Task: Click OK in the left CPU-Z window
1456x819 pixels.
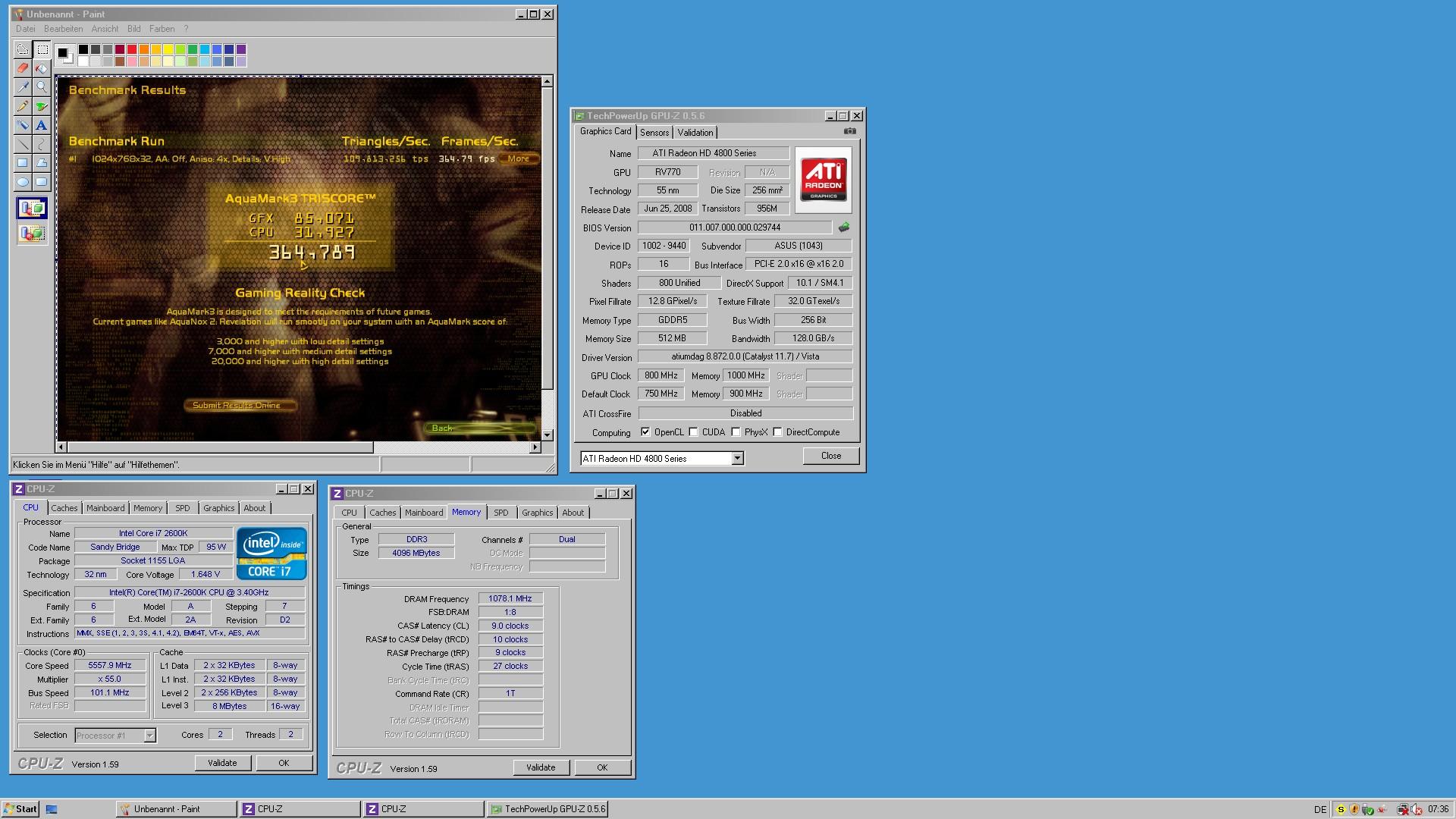Action: click(x=284, y=764)
